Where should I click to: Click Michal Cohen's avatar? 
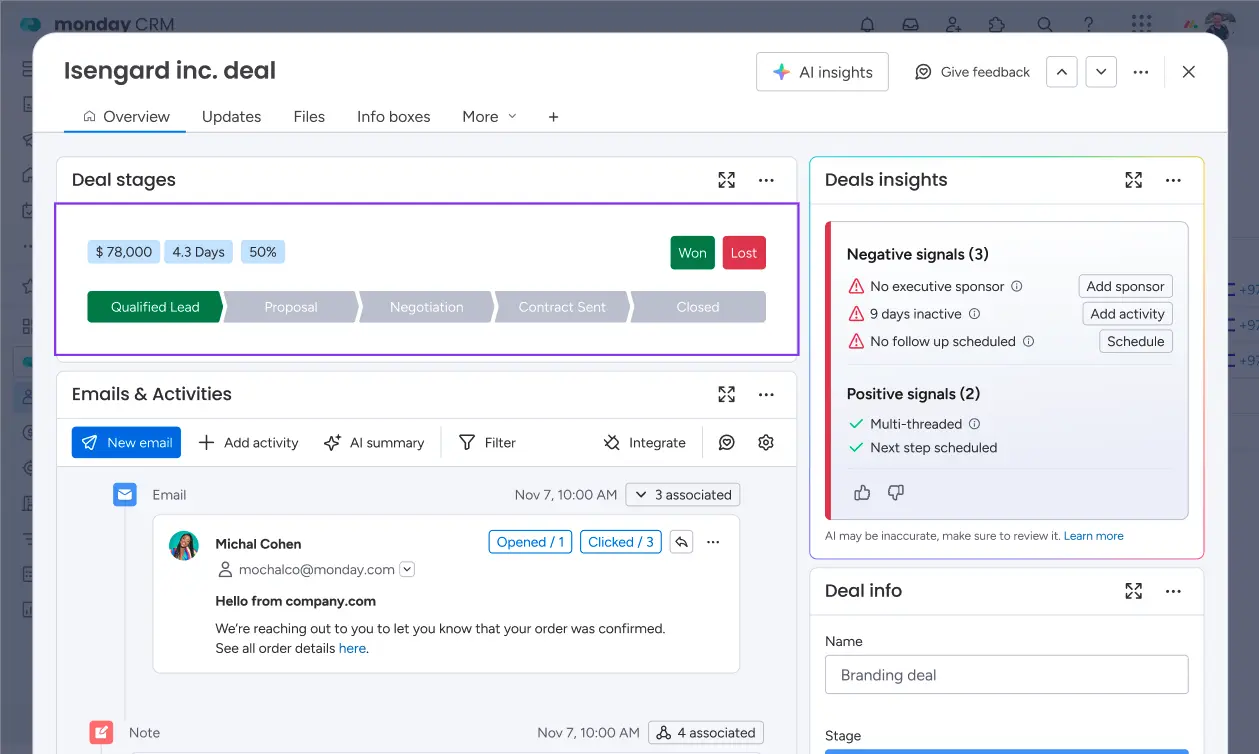[184, 545]
